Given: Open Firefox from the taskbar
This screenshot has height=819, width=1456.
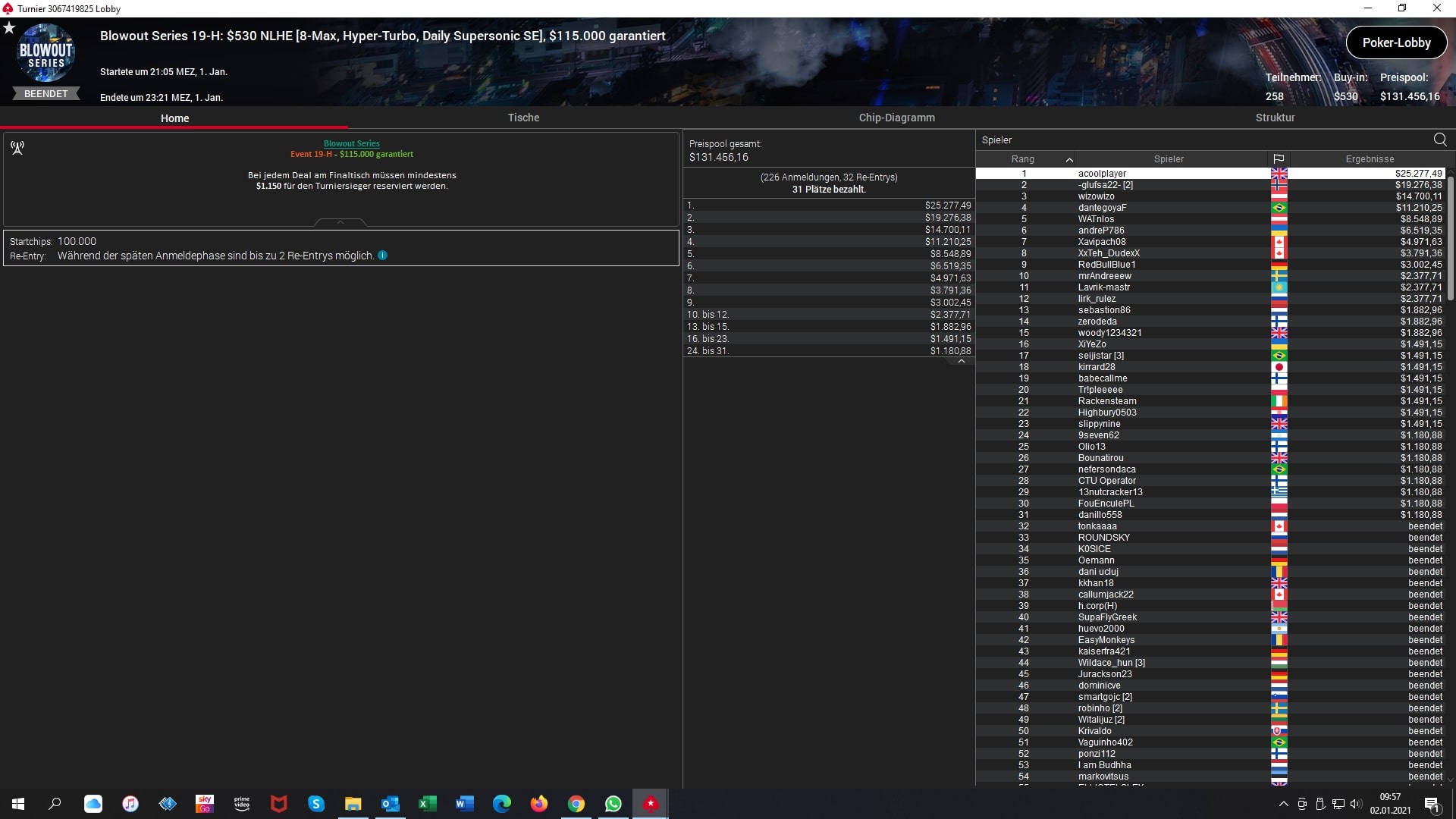Looking at the screenshot, I should pos(539,804).
